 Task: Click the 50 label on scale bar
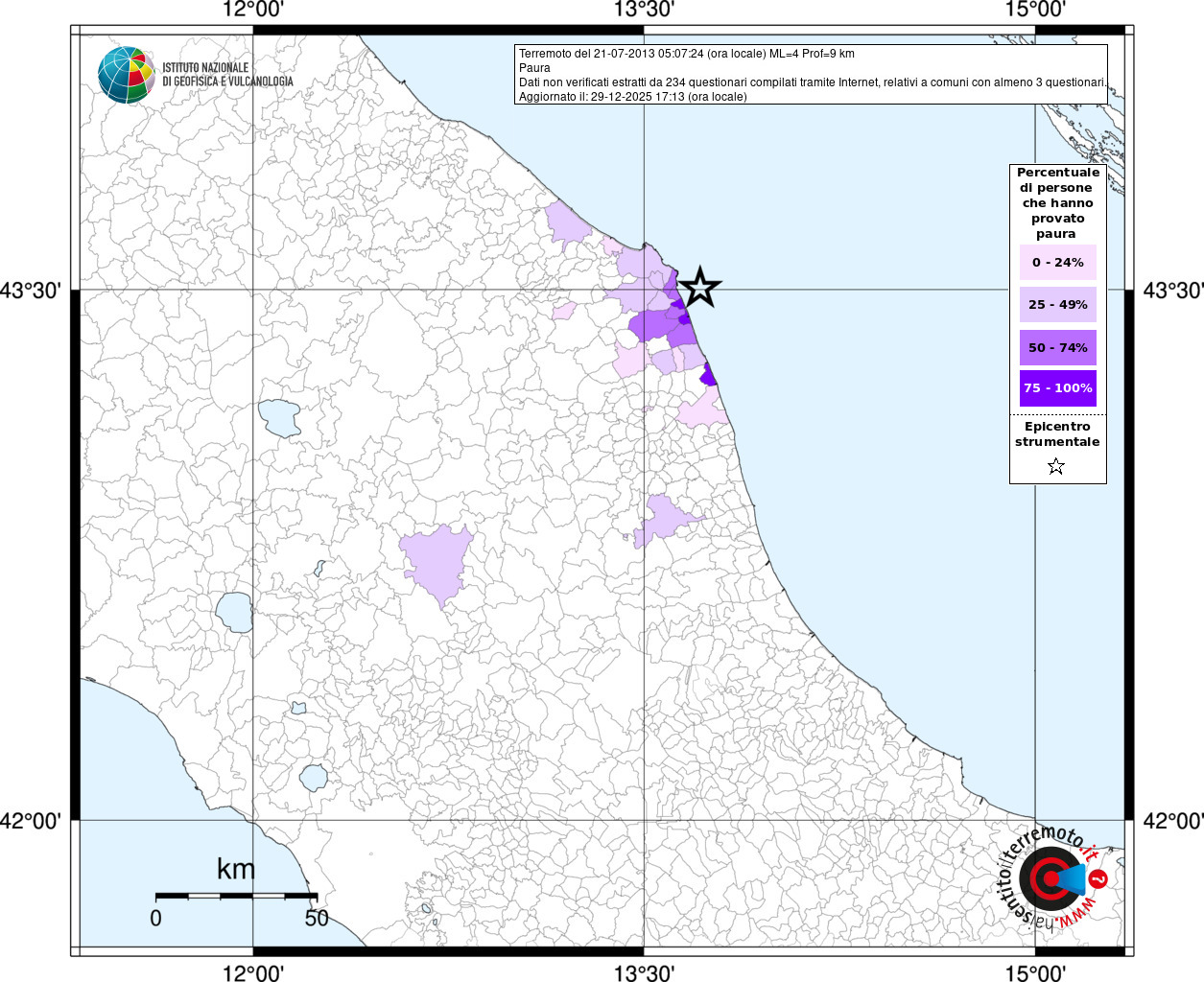click(x=317, y=919)
